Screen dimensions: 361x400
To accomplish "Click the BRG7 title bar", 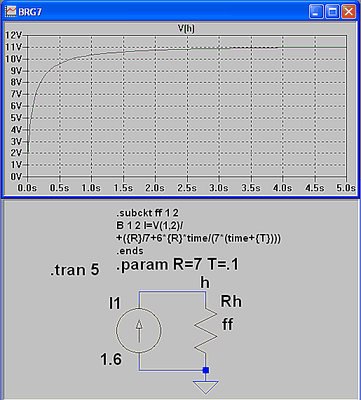I will point(160,12).
